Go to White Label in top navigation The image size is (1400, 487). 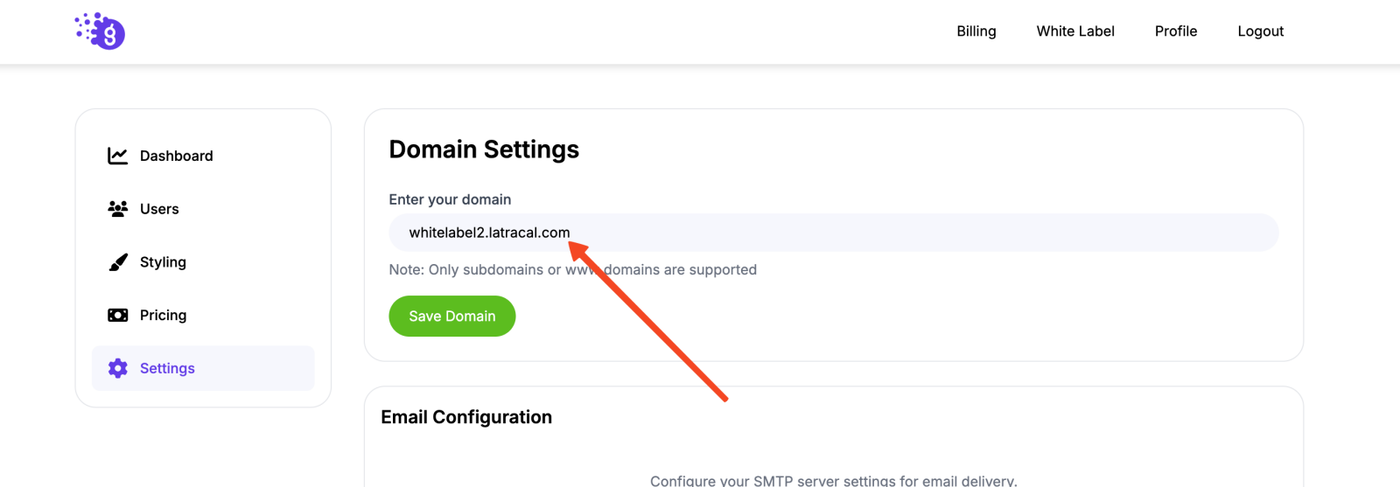(x=1075, y=31)
